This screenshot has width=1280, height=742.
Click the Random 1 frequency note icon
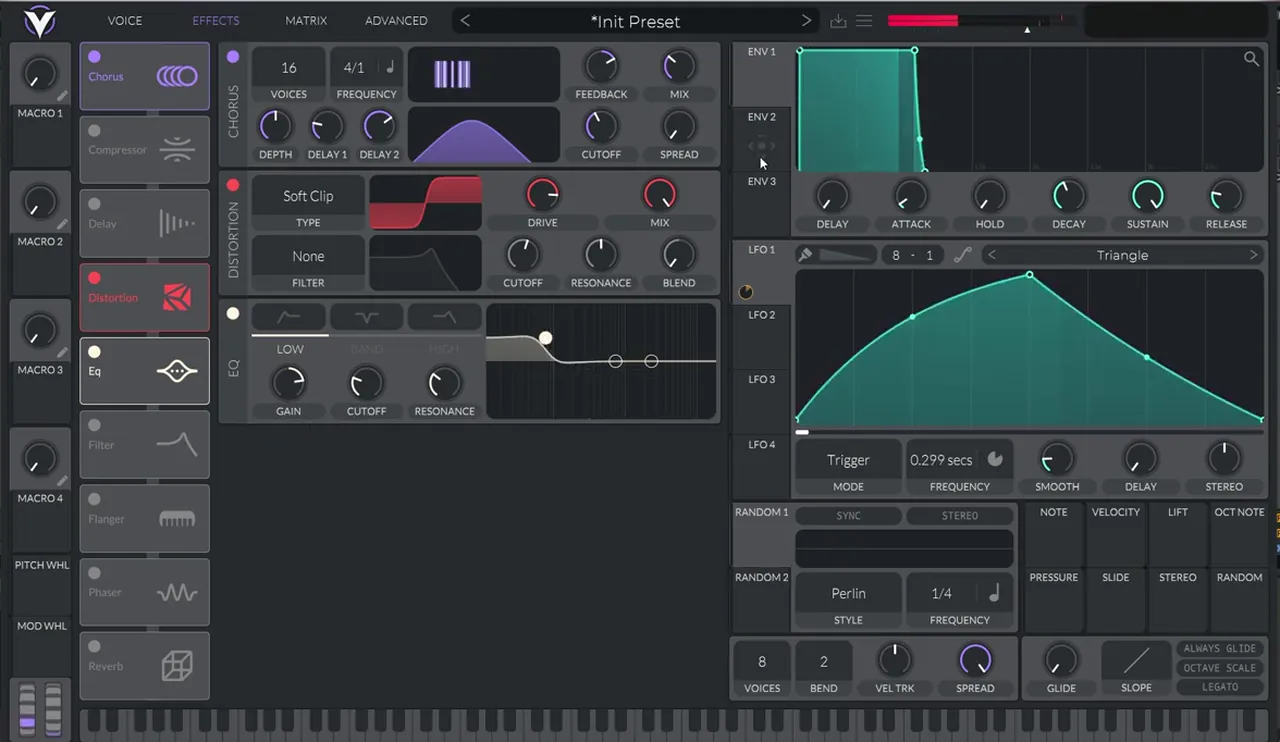click(993, 593)
